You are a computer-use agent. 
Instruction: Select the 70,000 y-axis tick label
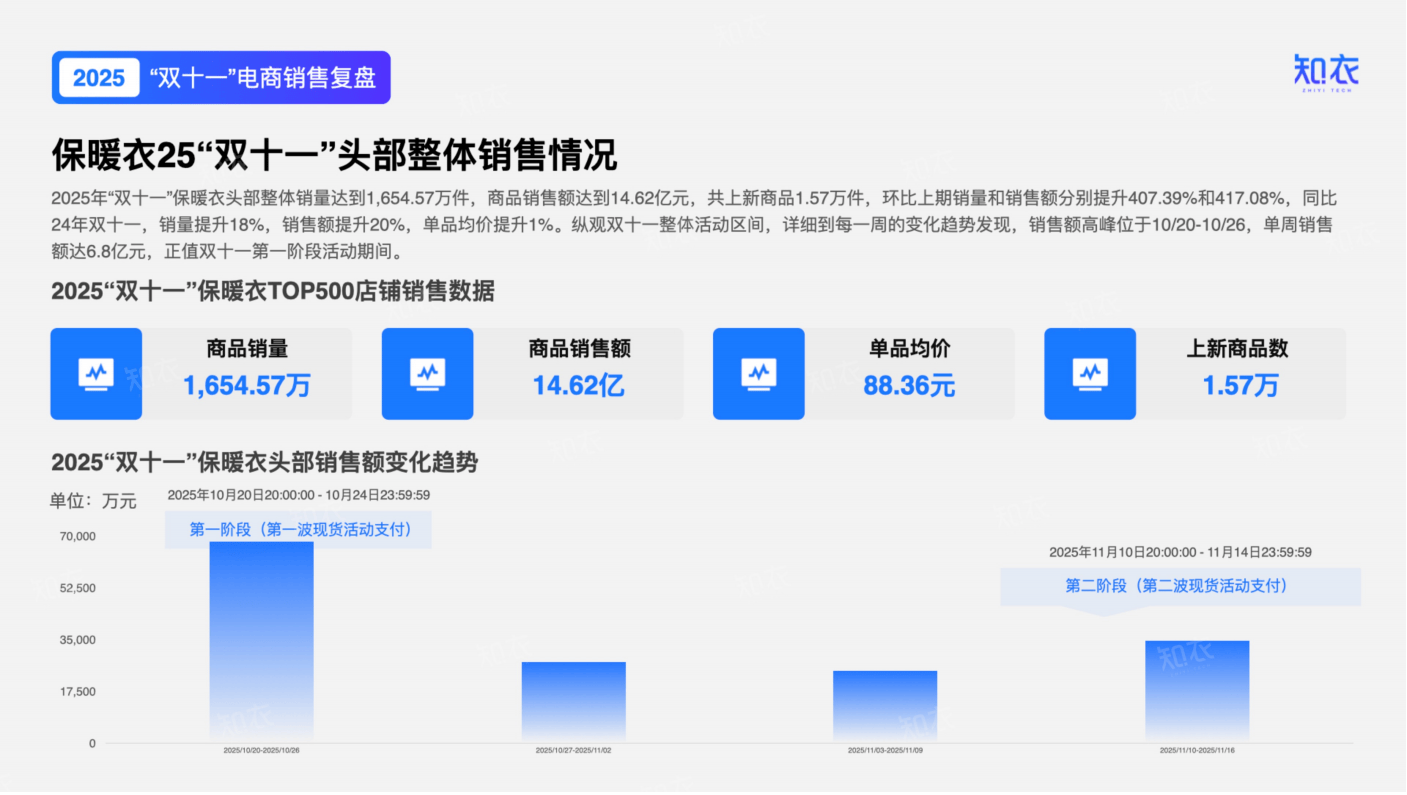[x=77, y=537]
